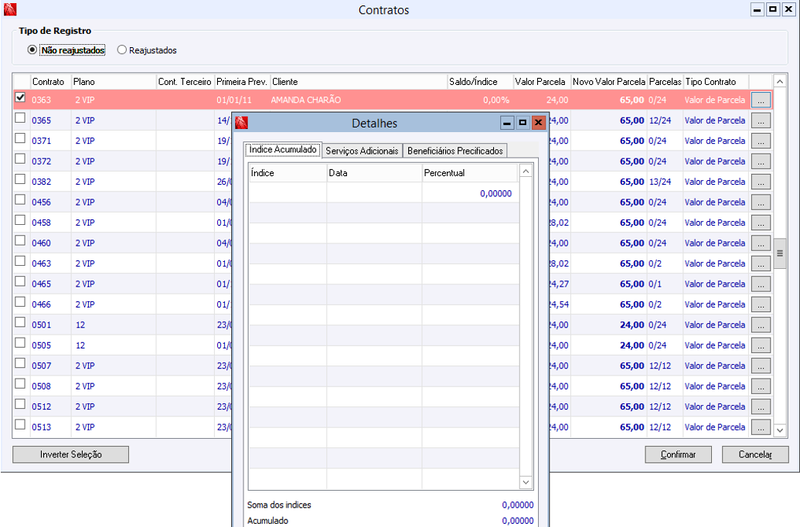
Task: Check the checkbox for contract 0371
Action: tap(20, 138)
